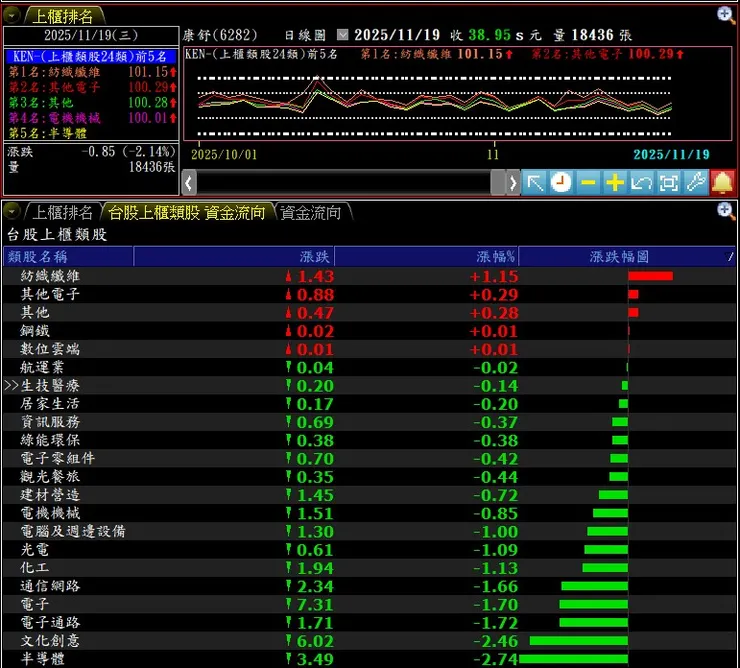This screenshot has height=668, width=740.
Task: Select 第5名:半導體 in the ranking list
Action: [x=92, y=133]
